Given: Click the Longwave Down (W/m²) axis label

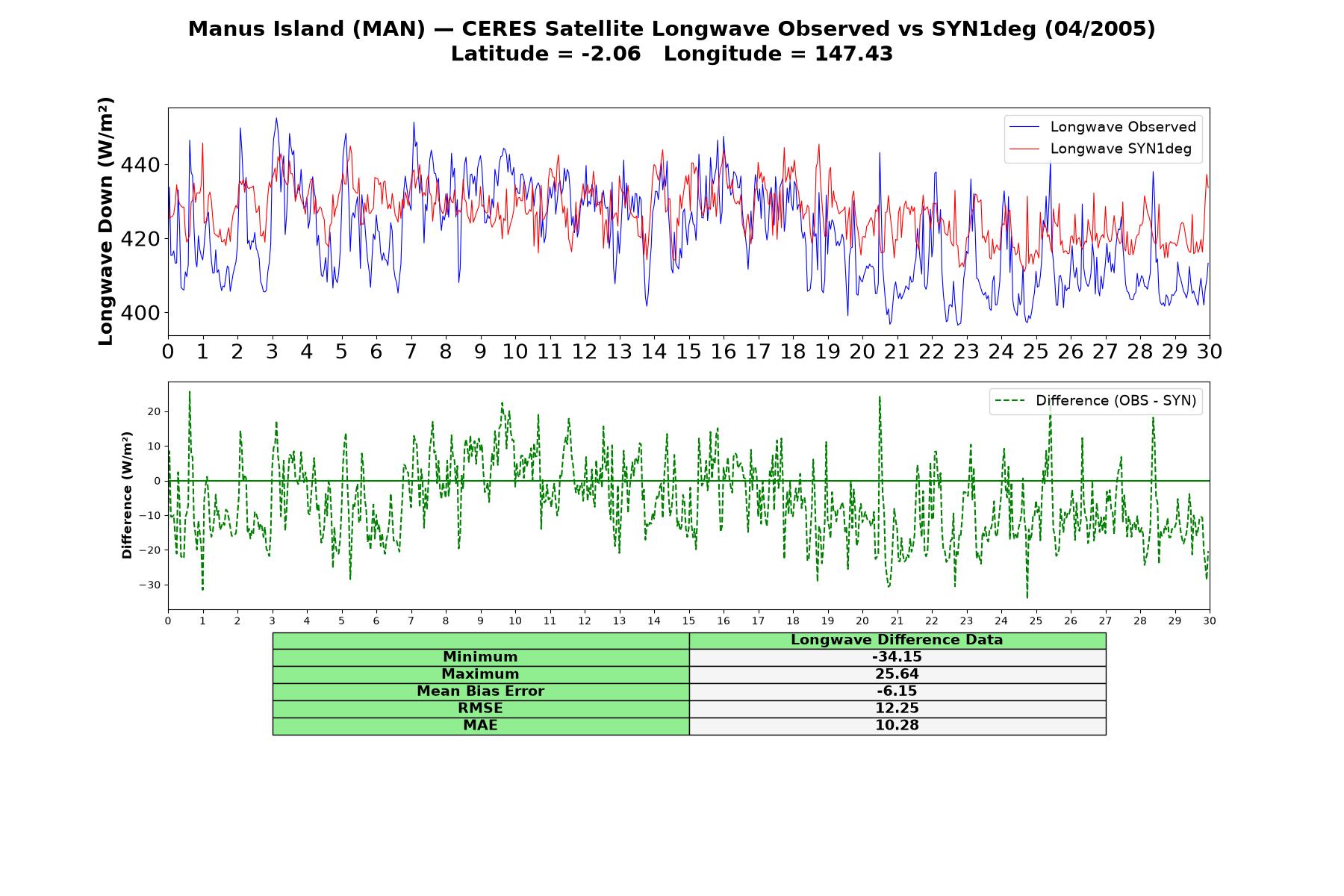Looking at the screenshot, I should coord(105,221).
